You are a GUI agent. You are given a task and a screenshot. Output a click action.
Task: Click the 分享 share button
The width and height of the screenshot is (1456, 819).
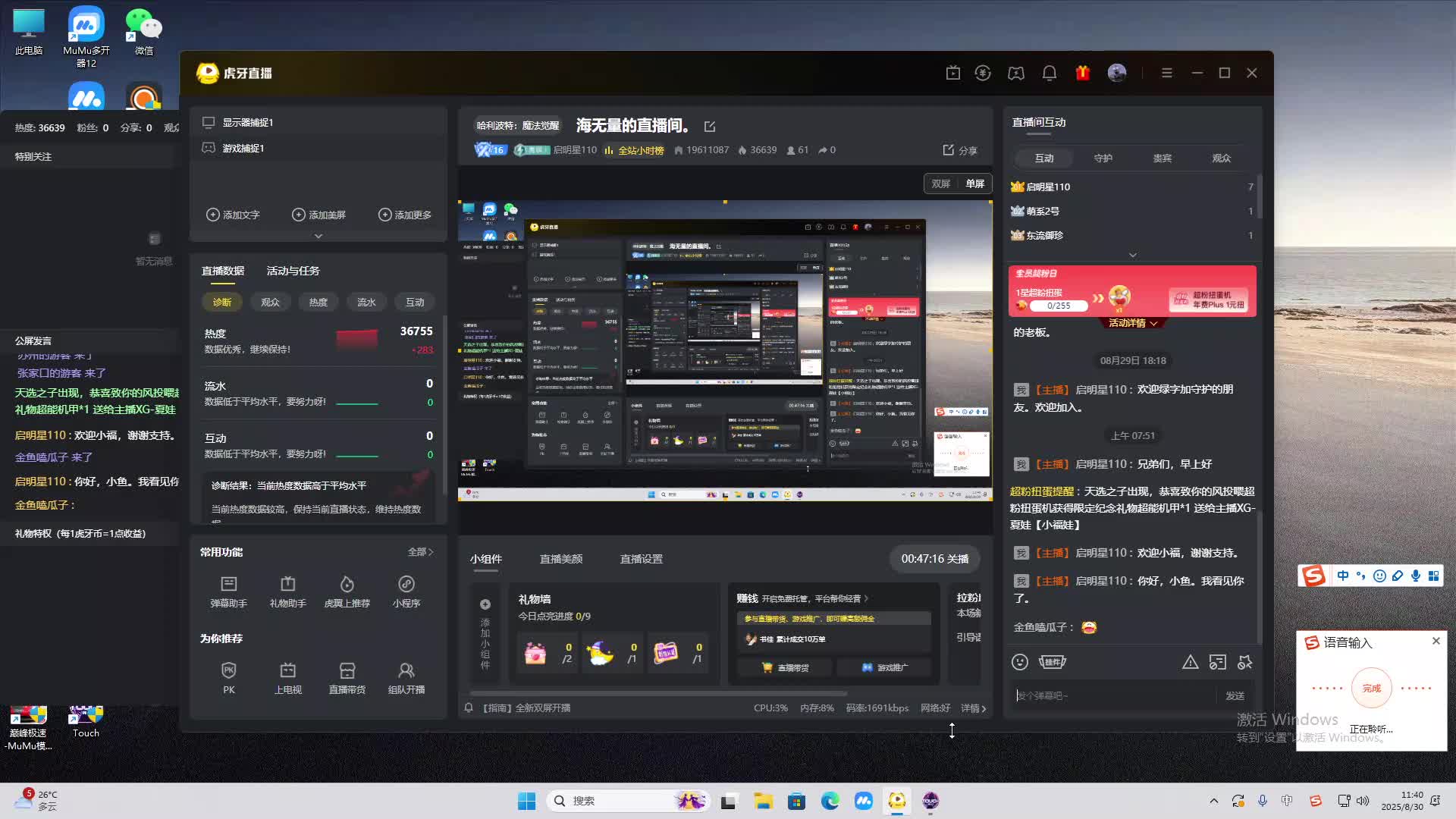tap(959, 150)
